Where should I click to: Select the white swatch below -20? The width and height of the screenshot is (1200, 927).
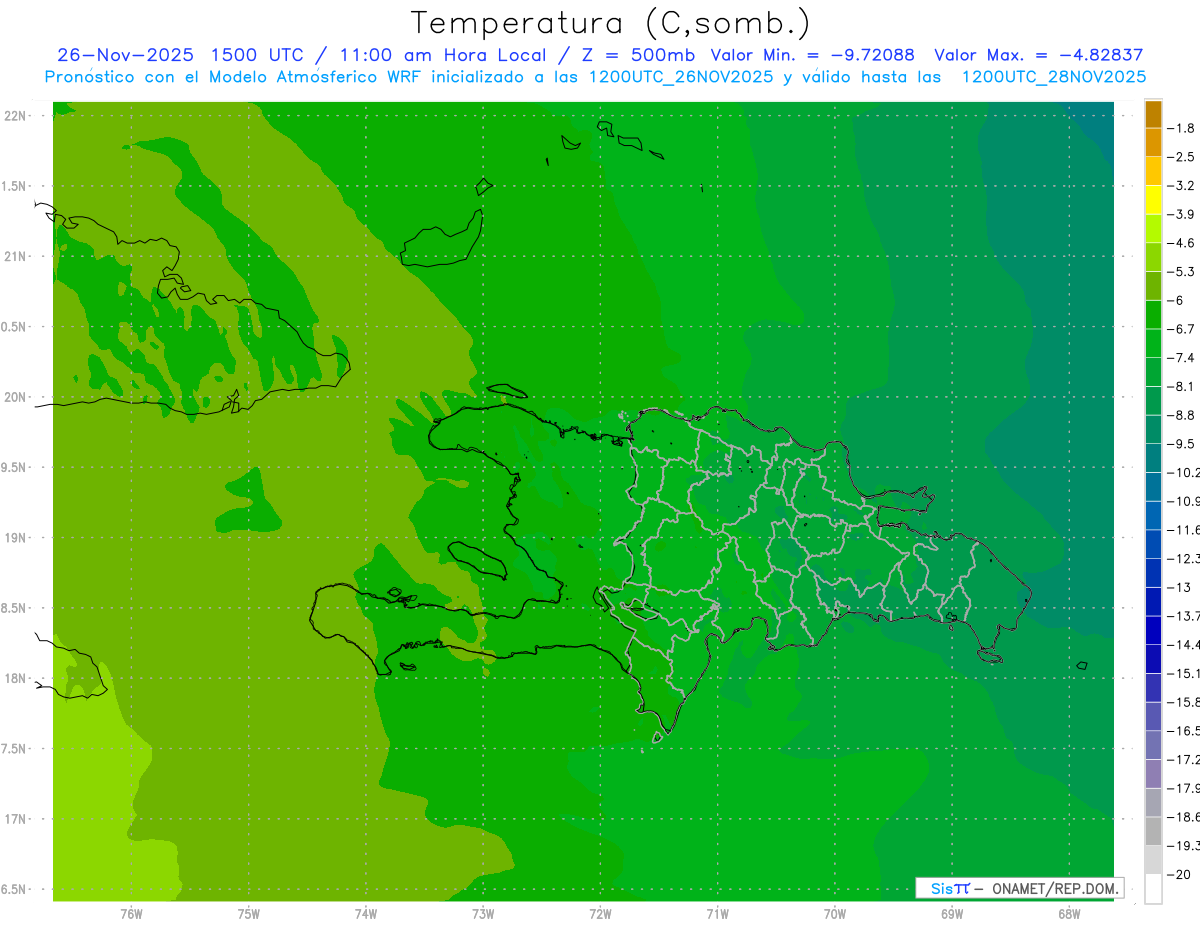click(1154, 889)
